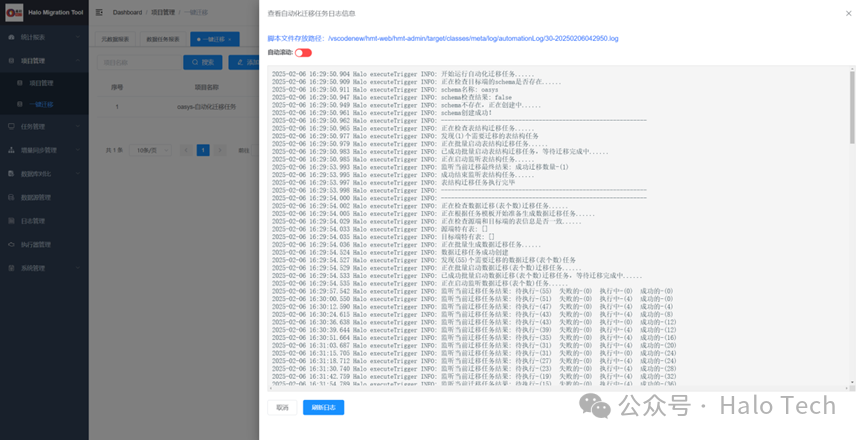864x440 pixels.
Task: Toggle the 自动滚动 auto-scroll switch
Action: (x=303, y=52)
